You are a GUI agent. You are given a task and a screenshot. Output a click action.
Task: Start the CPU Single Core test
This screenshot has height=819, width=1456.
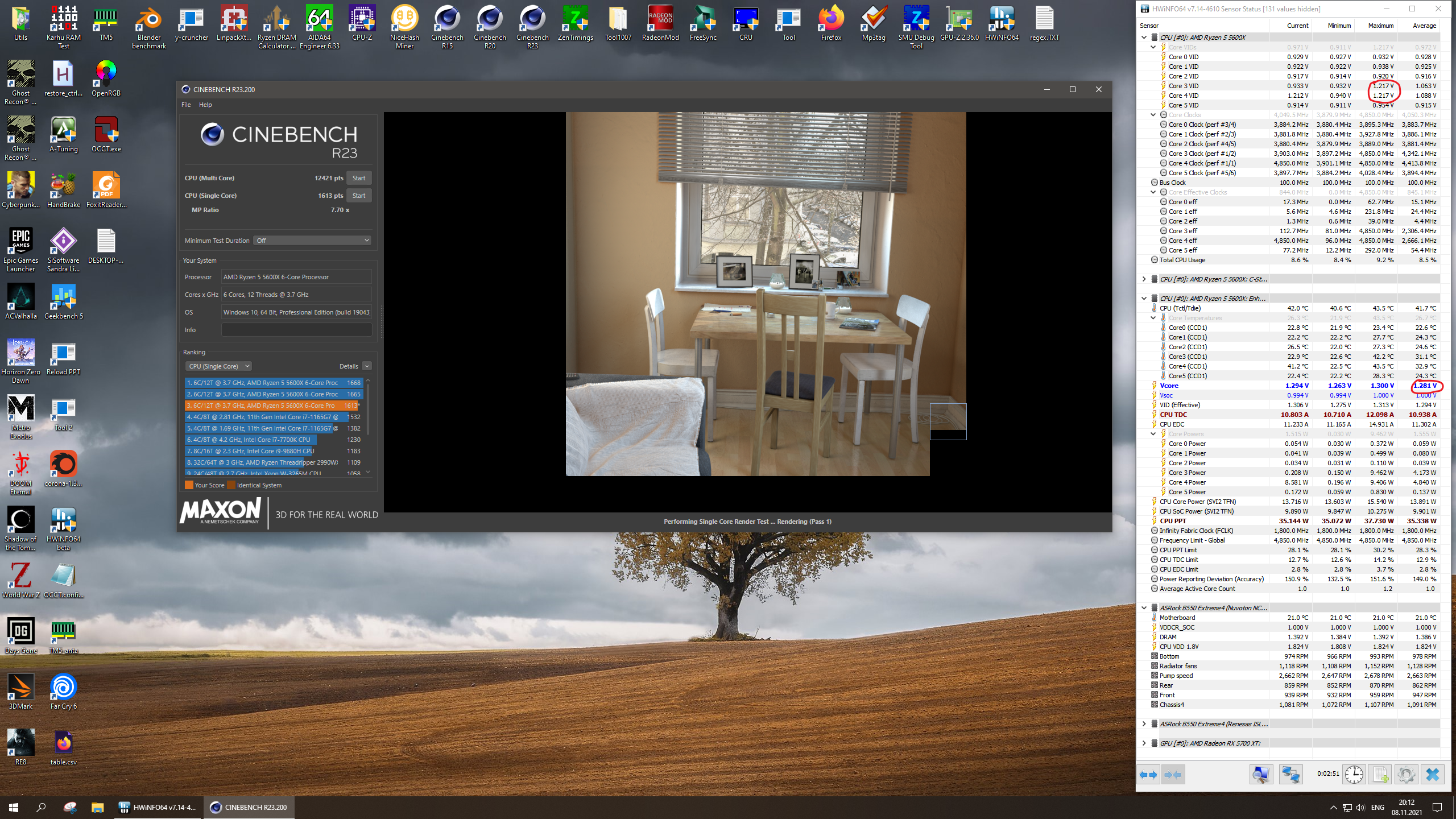(358, 196)
